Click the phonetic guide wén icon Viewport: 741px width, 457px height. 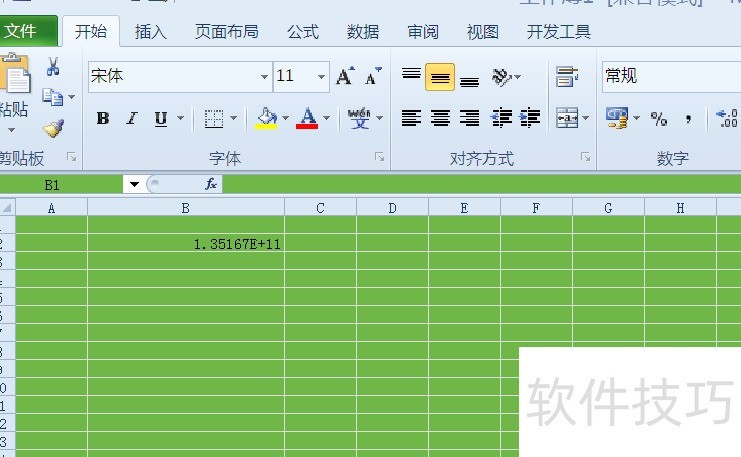tap(359, 118)
